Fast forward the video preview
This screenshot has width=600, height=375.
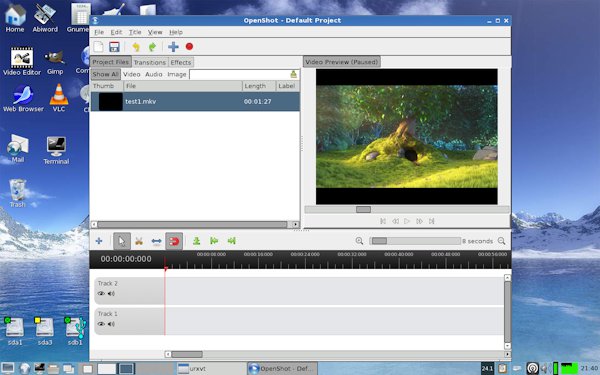[x=419, y=221]
